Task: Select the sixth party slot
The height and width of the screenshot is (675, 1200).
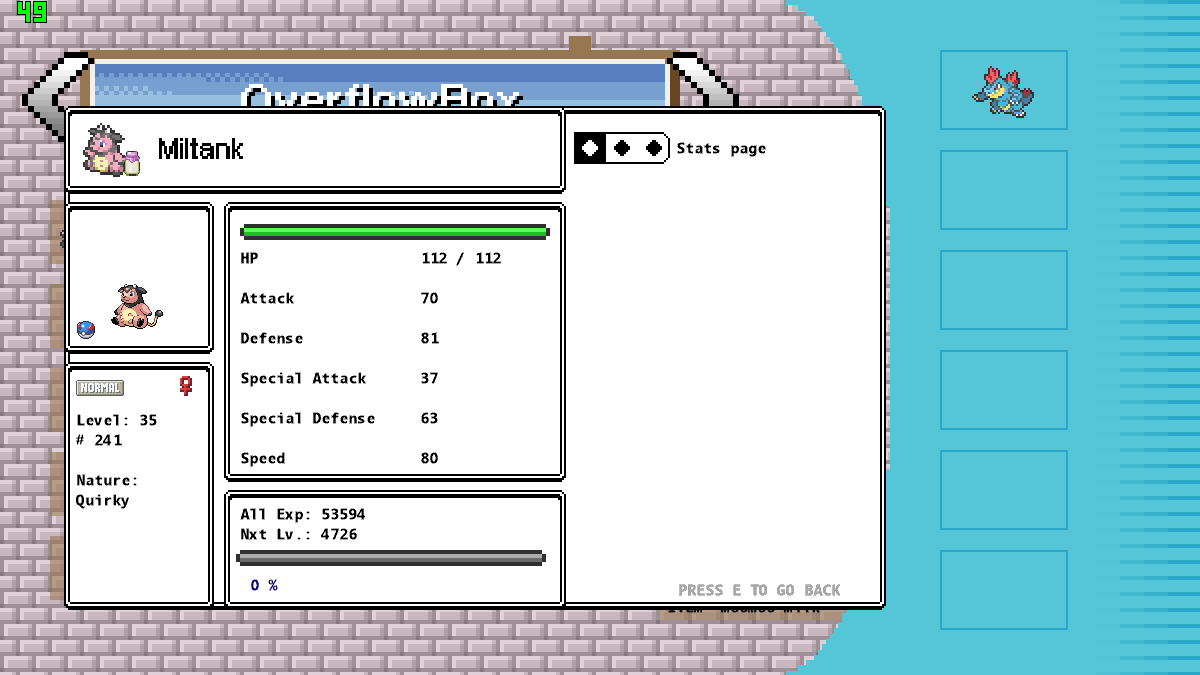Action: [x=1004, y=590]
